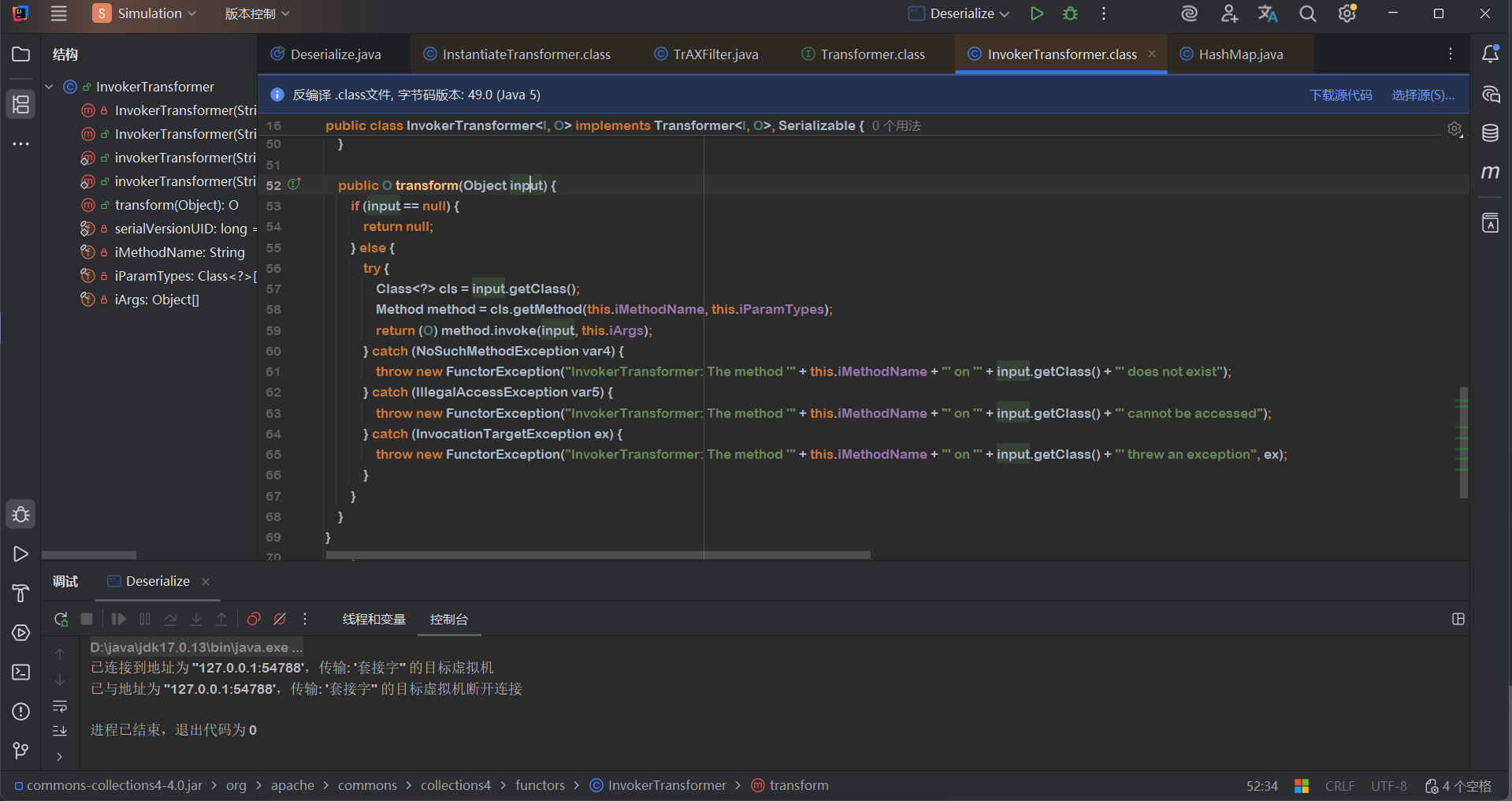Screen dimensions: 1512x801
Task: Click the green Run button for Deserialize
Action: pyautogui.click(x=1037, y=13)
